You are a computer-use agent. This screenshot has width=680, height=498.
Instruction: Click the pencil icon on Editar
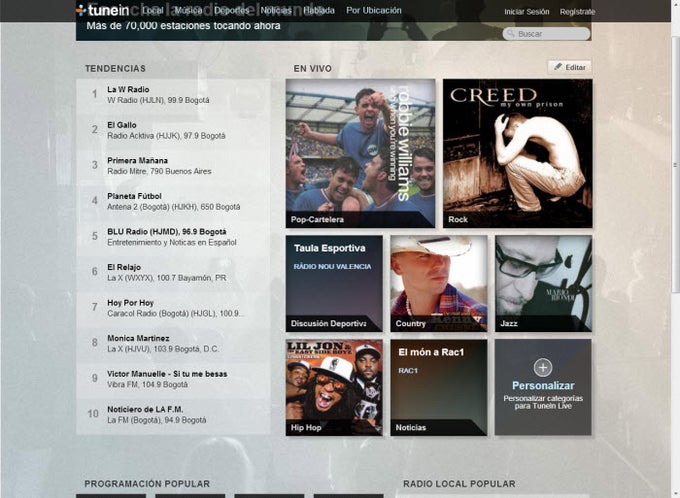coord(558,67)
